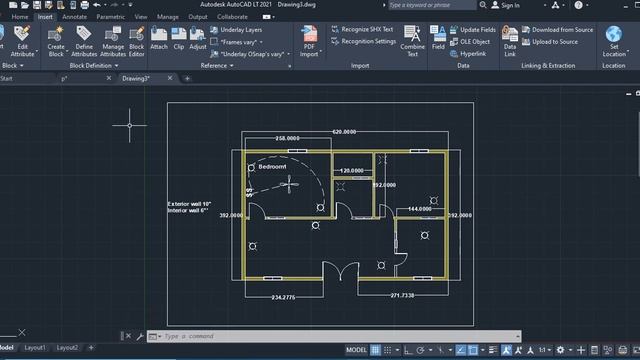Viewport: 640px width, 360px height.
Task: Open the Output ribbon tab
Action: coord(198,17)
